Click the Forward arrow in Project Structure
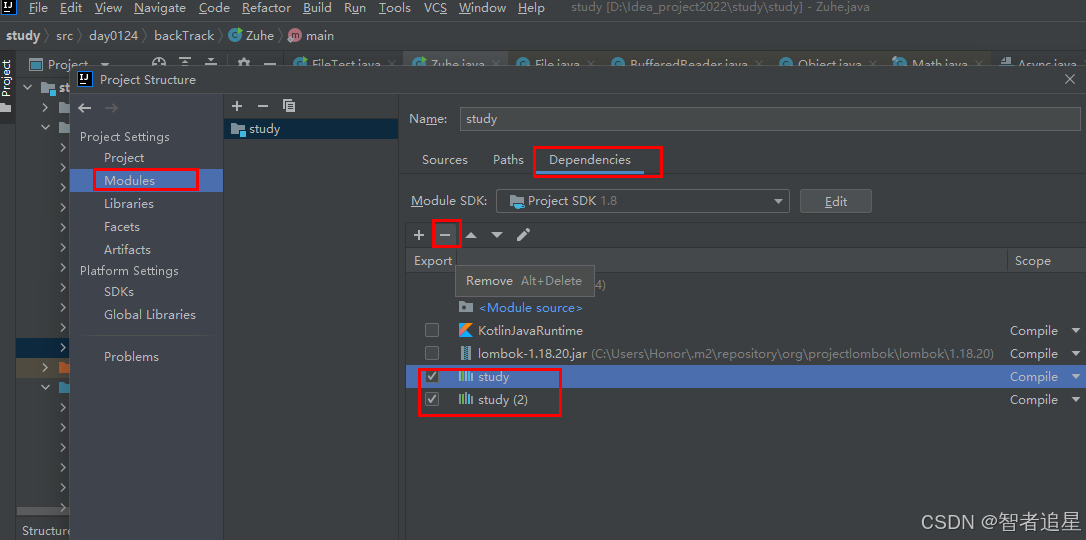This screenshot has height=540, width=1086. click(x=111, y=108)
